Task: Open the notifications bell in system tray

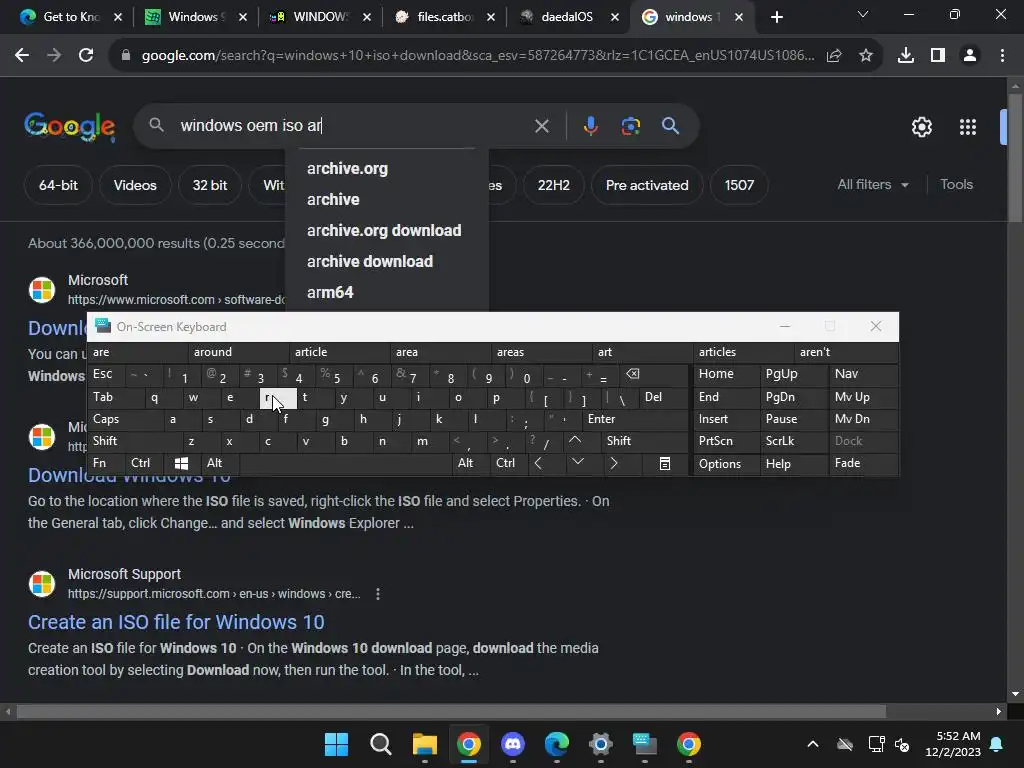Action: [997, 744]
